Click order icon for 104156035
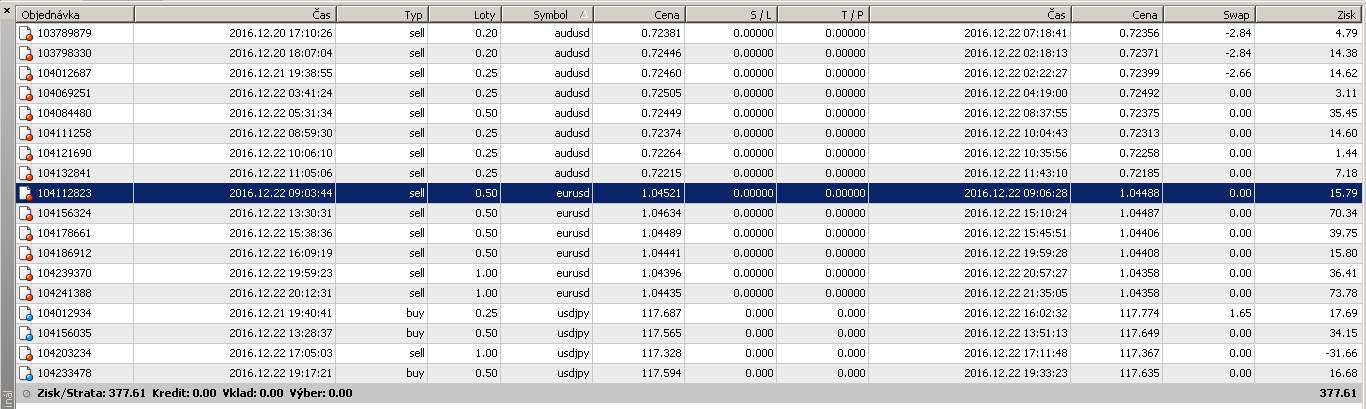1366x409 pixels. 26,333
